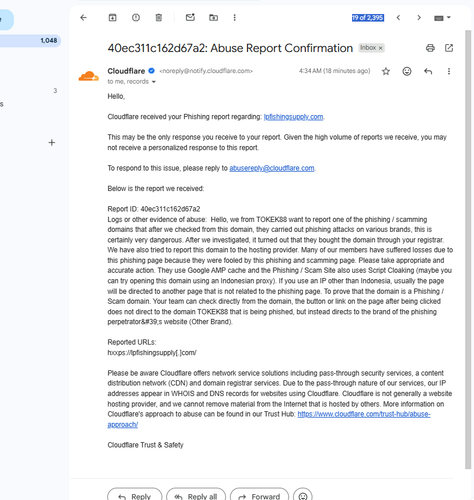Image resolution: width=474 pixels, height=500 pixels.
Task: Go to newer email arrow
Action: [x=398, y=18]
